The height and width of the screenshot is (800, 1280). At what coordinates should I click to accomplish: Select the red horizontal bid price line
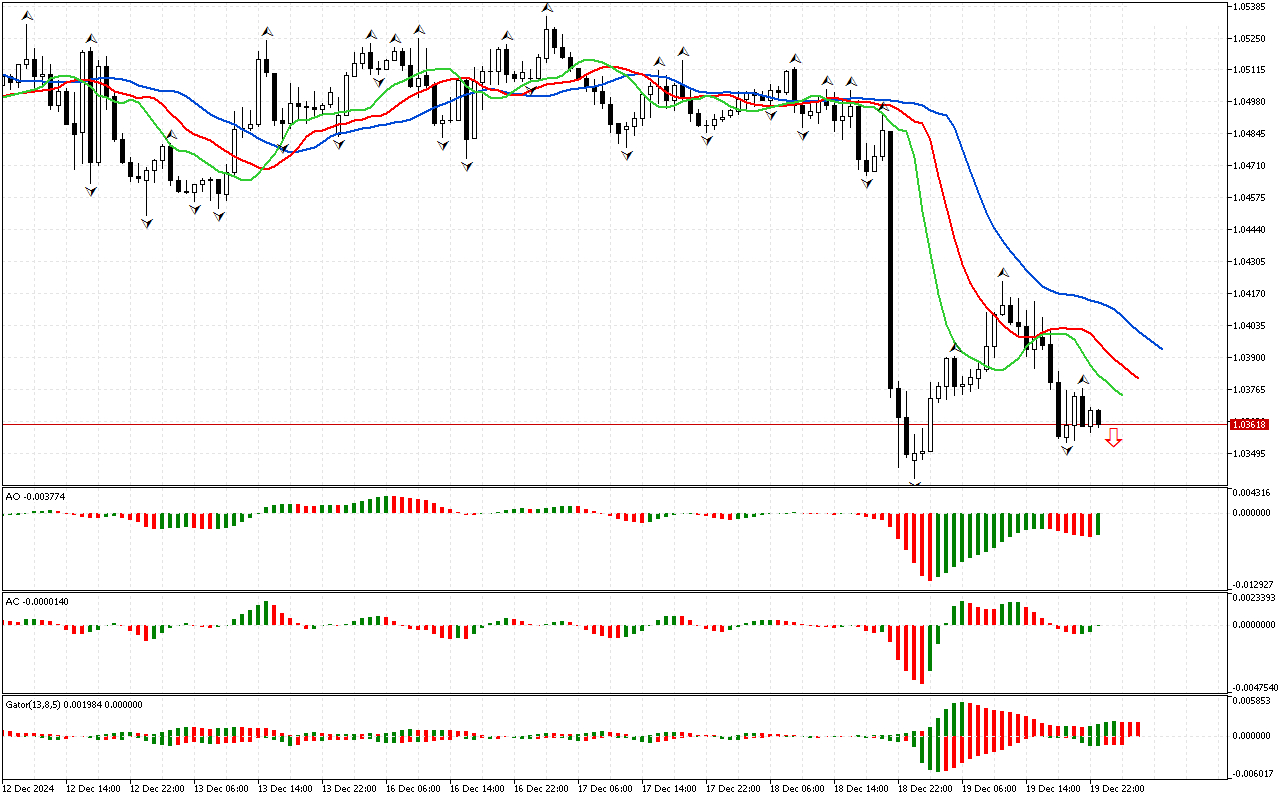615,424
